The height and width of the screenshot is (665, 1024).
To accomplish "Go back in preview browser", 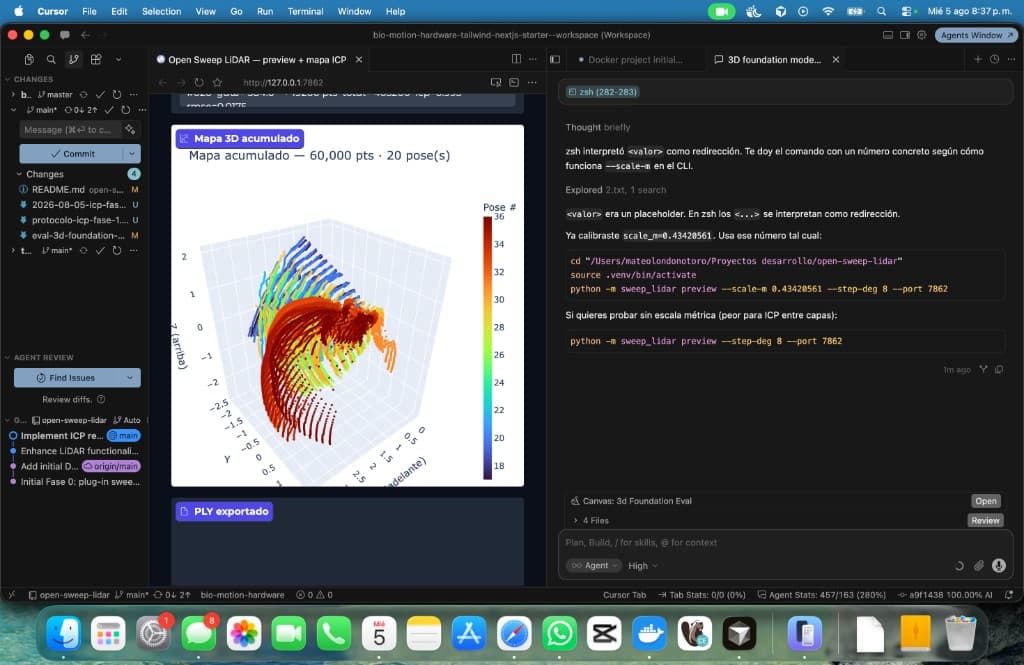I will (x=163, y=82).
